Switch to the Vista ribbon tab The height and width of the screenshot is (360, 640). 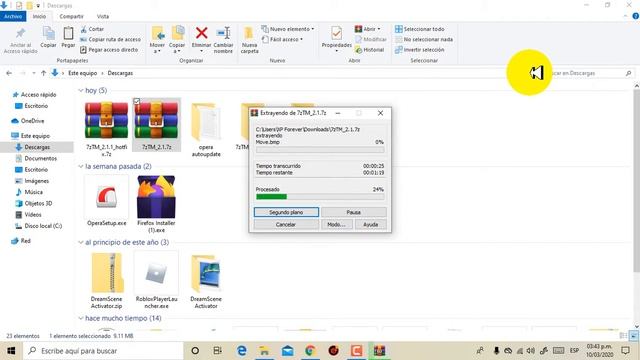103,16
